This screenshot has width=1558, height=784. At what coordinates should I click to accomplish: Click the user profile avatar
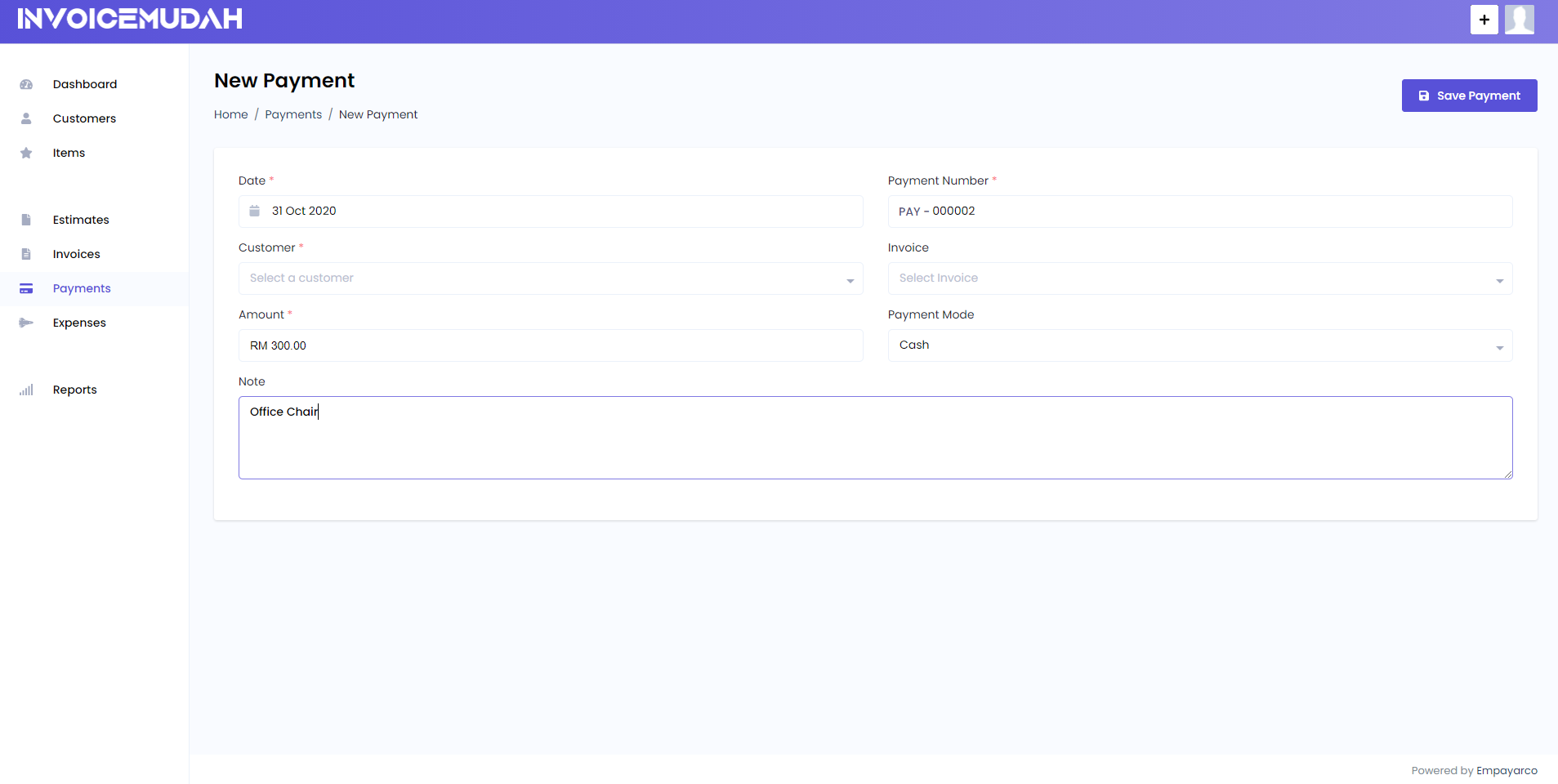click(x=1519, y=20)
